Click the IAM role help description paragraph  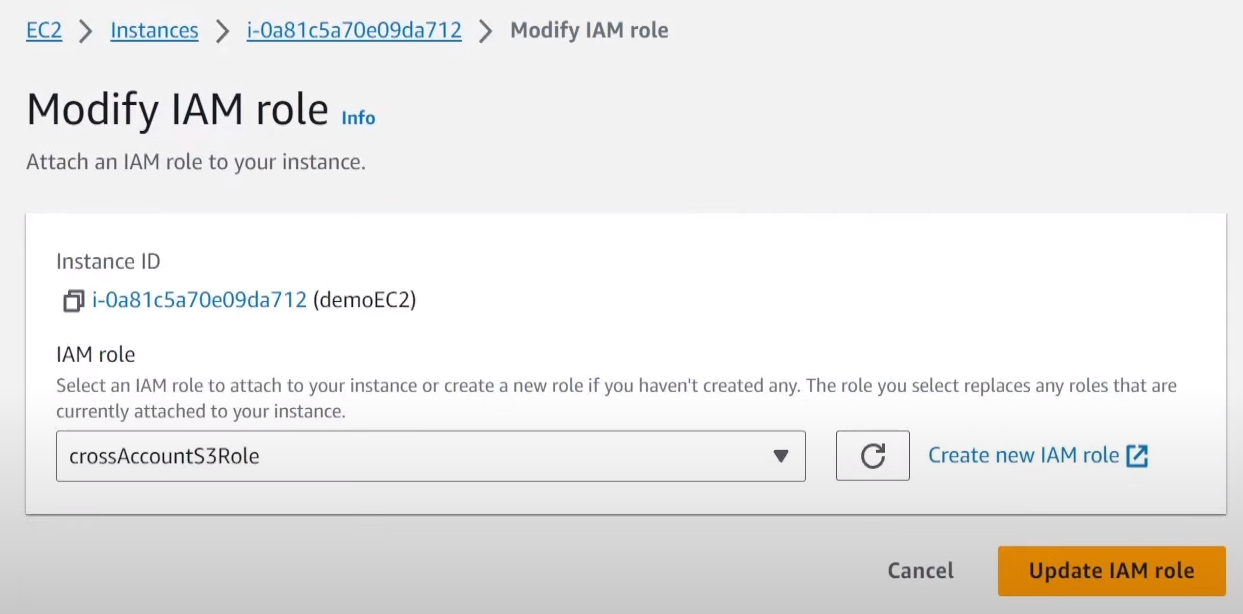coord(616,398)
